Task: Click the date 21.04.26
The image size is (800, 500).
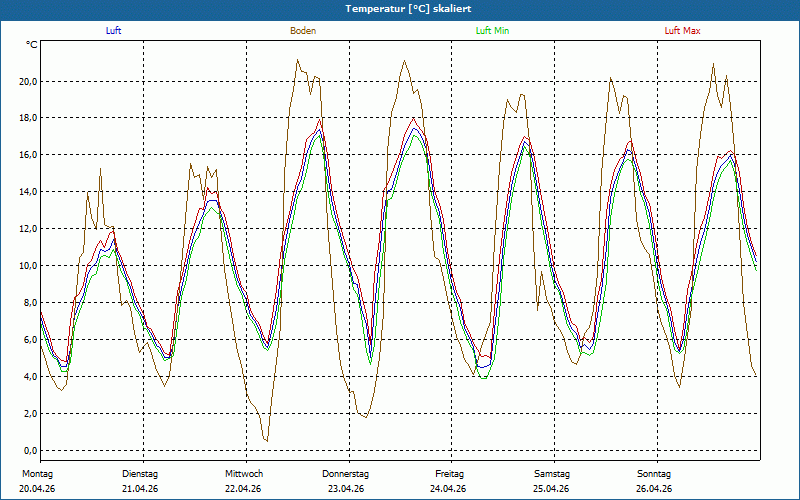Action: 140,489
